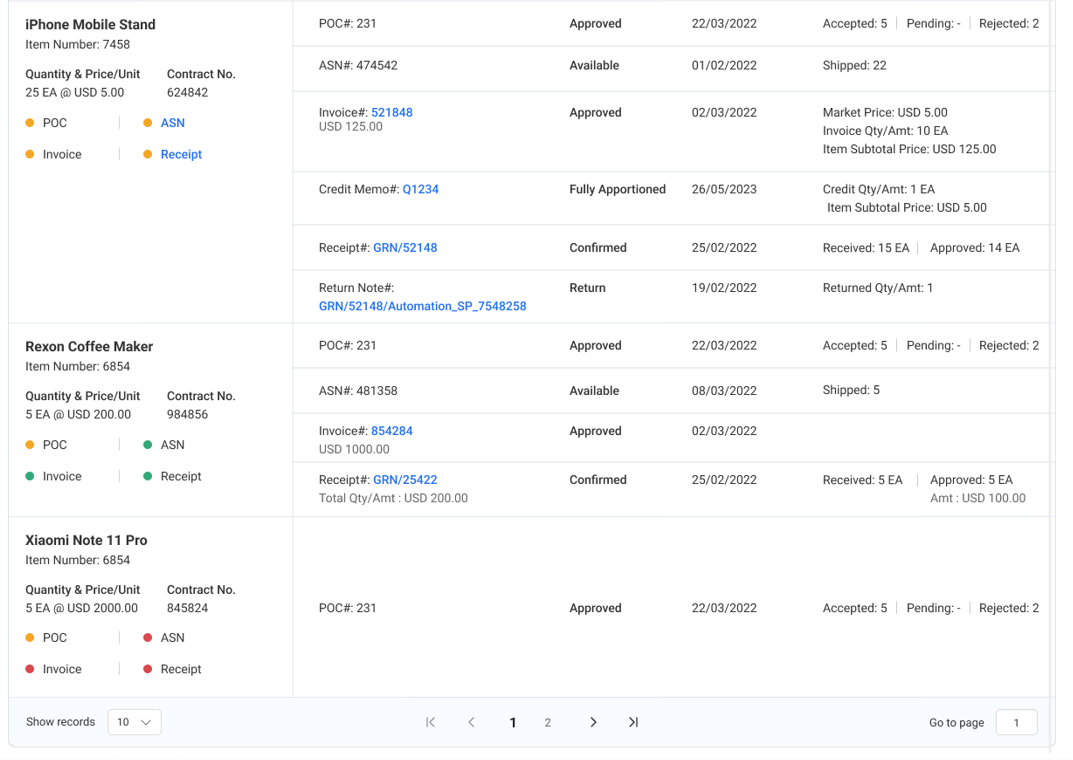Click contract number 624842
This screenshot has height=760, width=1073.
(188, 93)
